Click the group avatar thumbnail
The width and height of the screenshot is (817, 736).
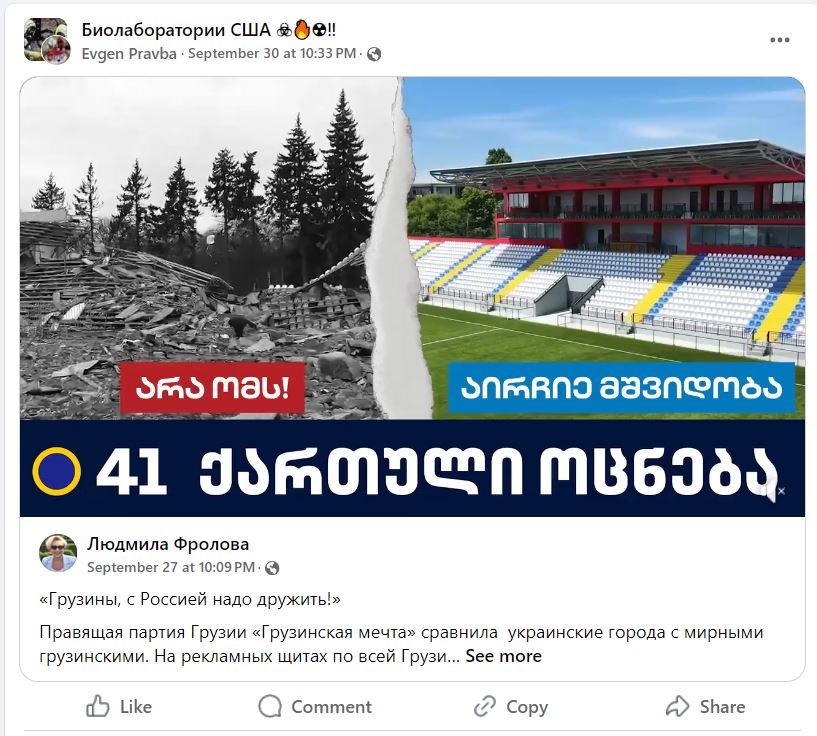[46, 41]
